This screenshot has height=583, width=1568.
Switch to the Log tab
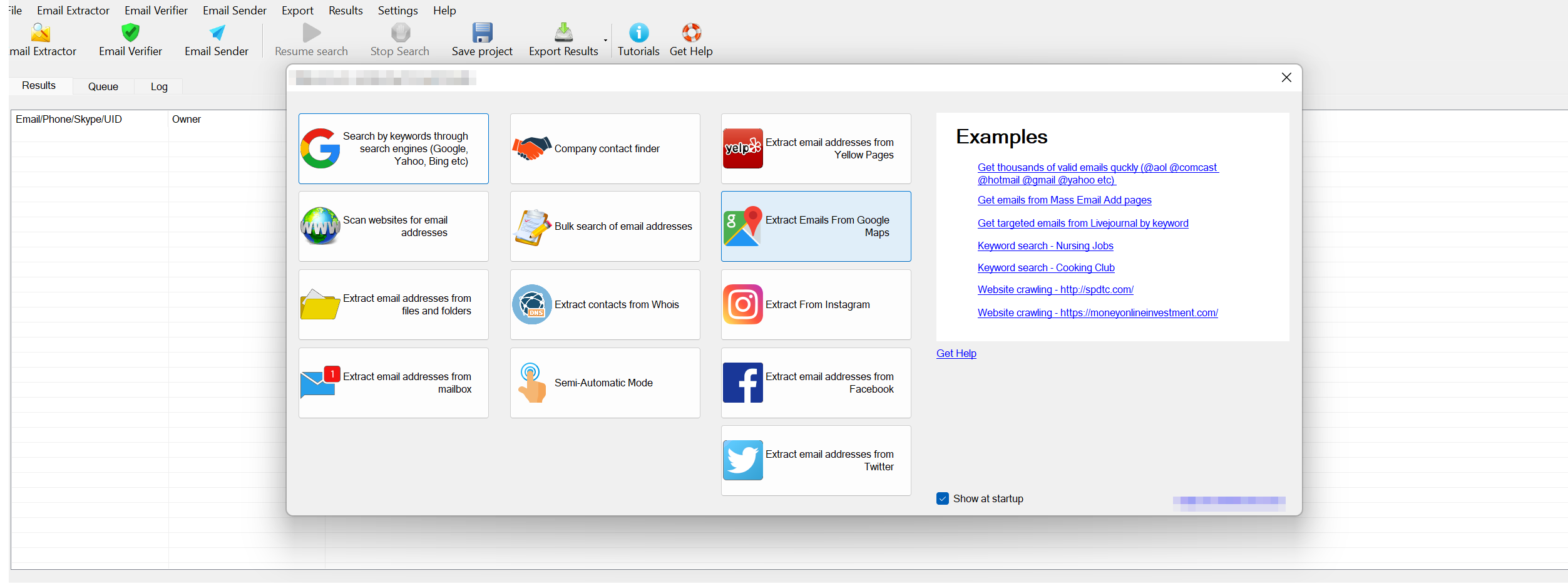click(159, 86)
